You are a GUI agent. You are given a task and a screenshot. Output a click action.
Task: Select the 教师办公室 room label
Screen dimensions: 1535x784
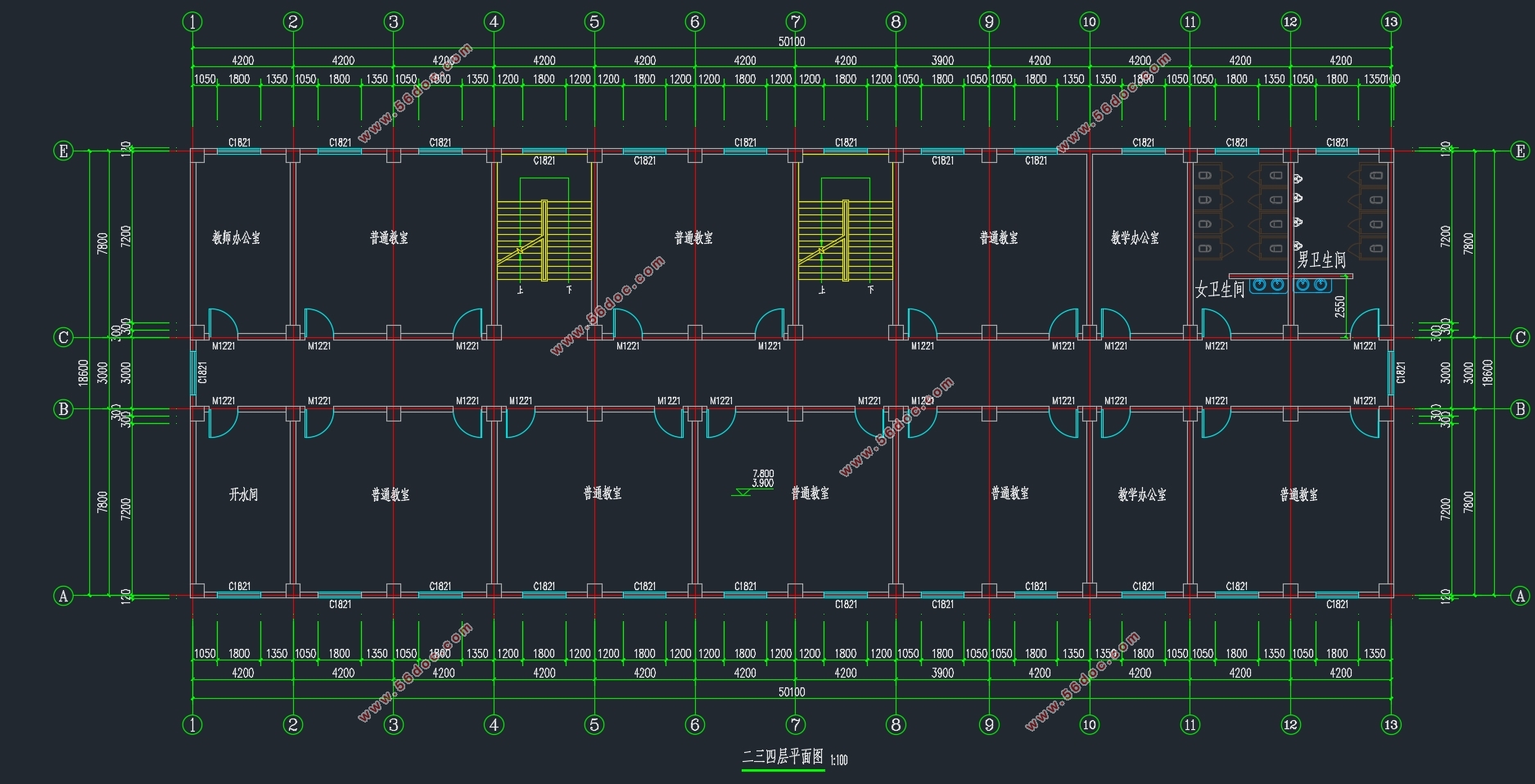point(237,238)
